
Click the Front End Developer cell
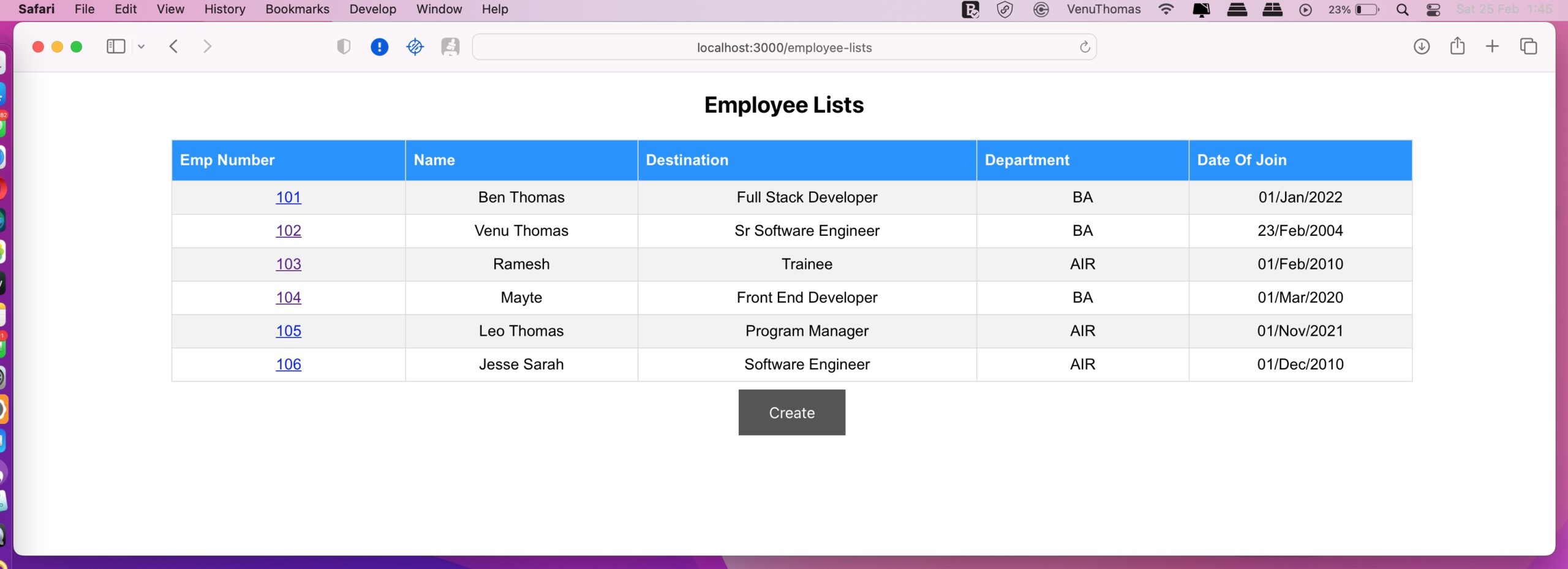807,298
